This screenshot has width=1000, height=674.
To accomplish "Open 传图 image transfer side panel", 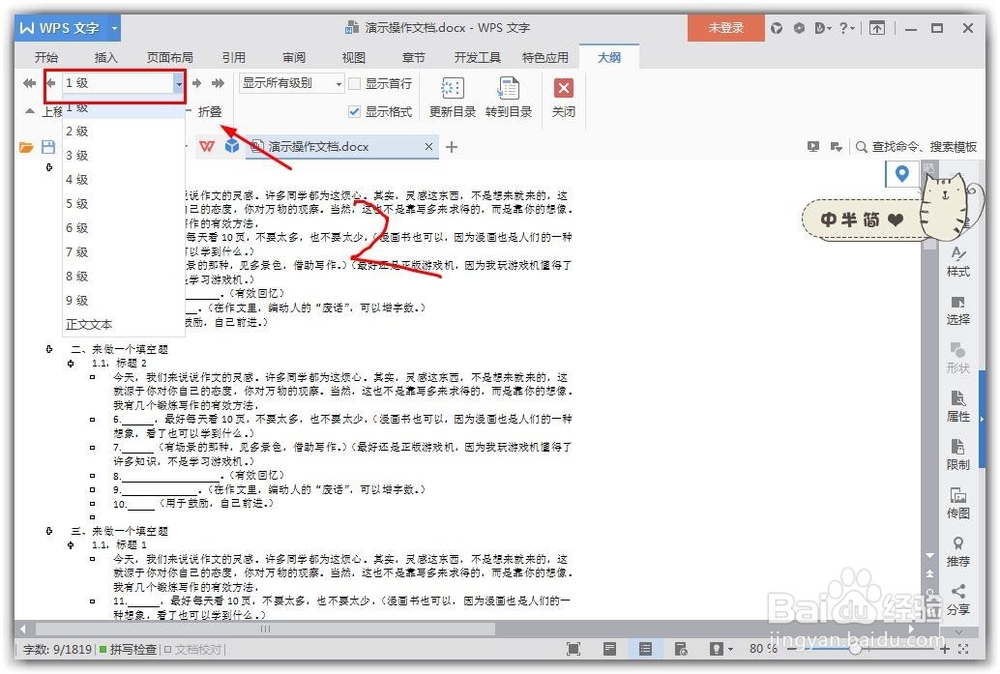I will pos(957,504).
